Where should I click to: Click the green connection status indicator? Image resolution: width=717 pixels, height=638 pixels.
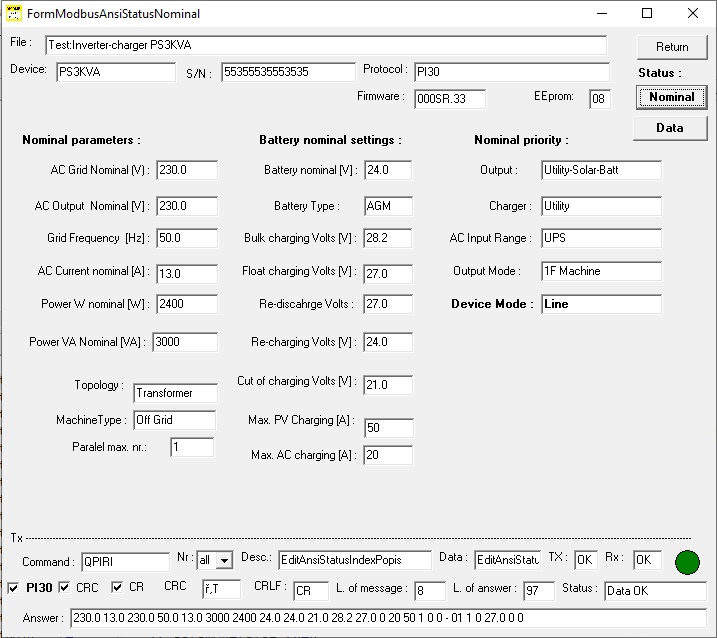[x=687, y=562]
